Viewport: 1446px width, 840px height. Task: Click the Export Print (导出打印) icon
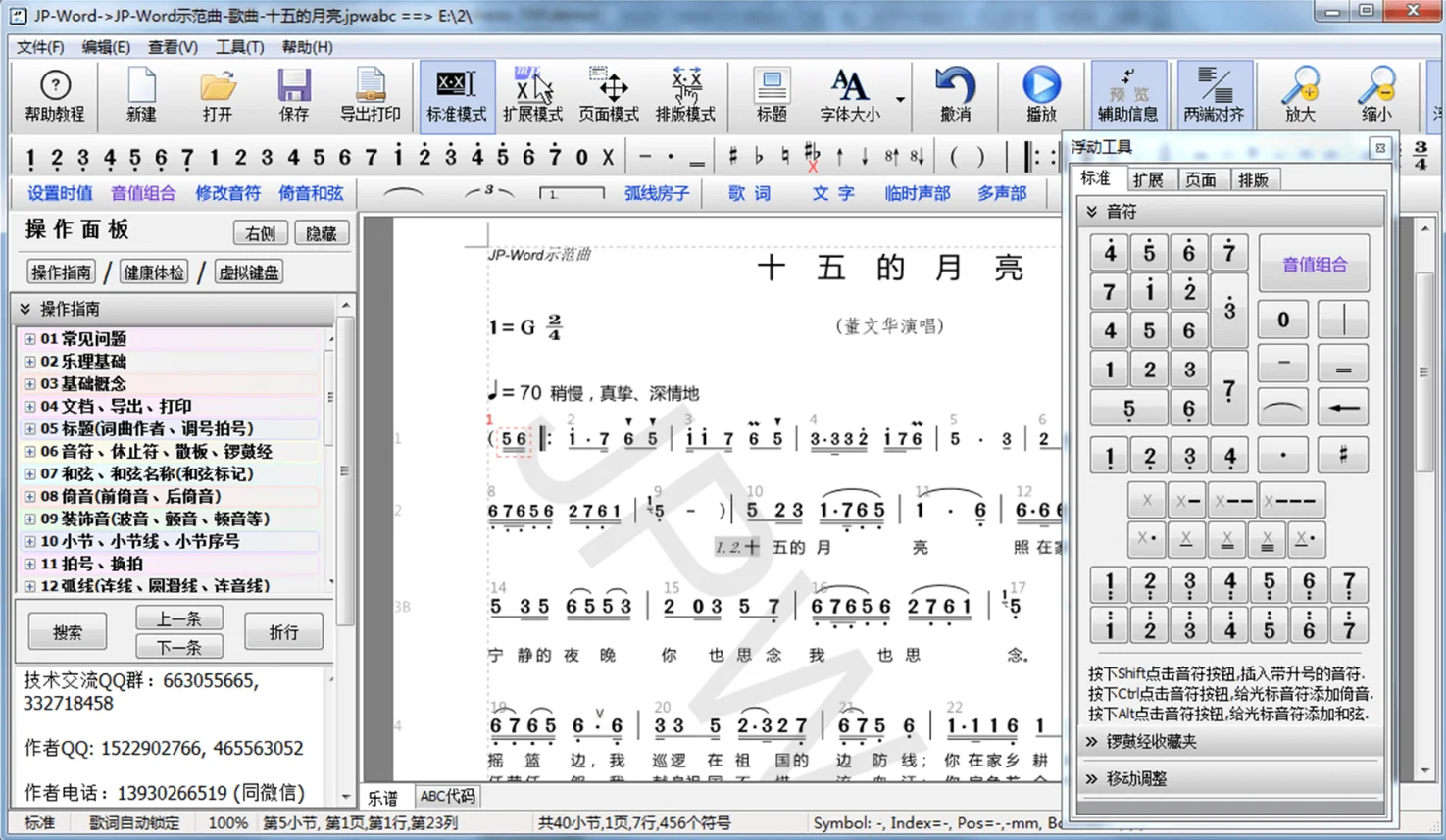370,95
